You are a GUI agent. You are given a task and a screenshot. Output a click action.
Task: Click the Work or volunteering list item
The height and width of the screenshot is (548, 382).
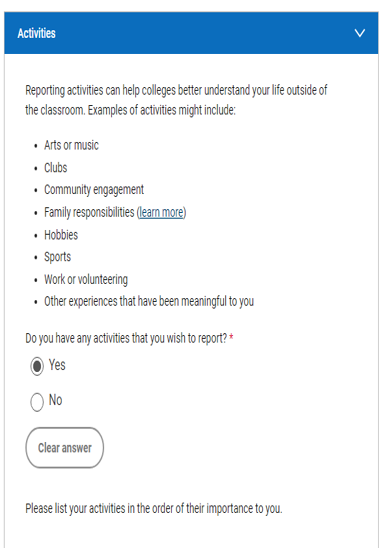click(86, 279)
